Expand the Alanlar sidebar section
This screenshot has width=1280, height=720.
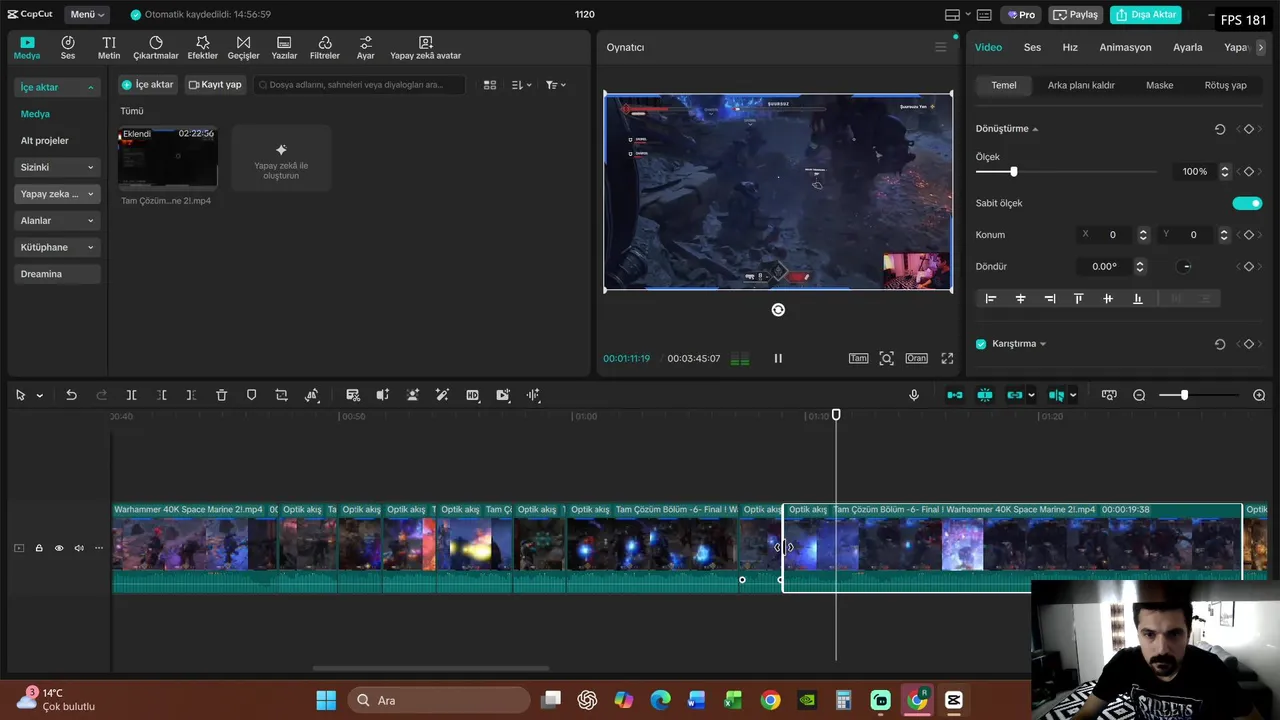click(x=58, y=221)
